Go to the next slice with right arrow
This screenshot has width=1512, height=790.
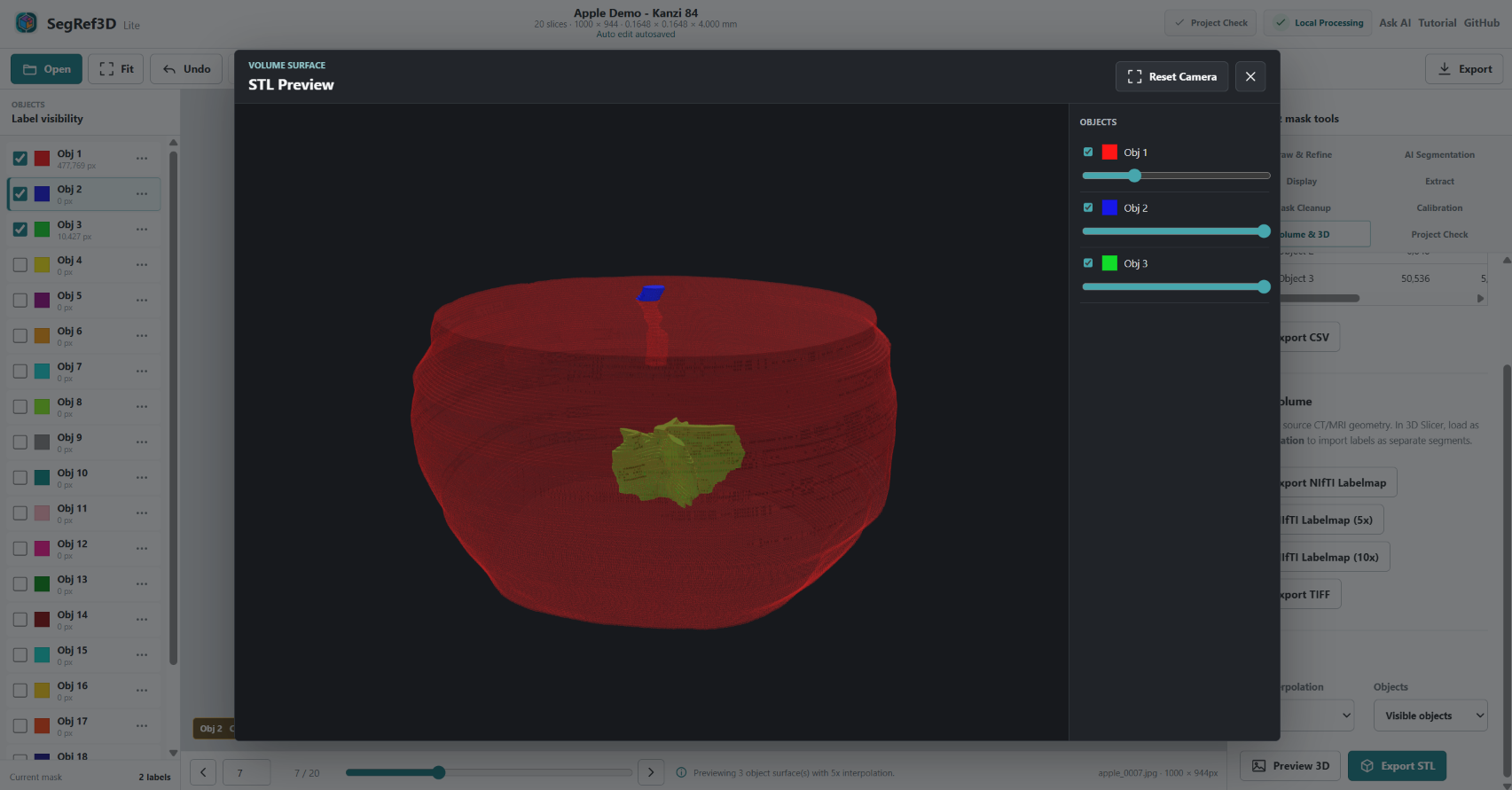click(x=651, y=772)
